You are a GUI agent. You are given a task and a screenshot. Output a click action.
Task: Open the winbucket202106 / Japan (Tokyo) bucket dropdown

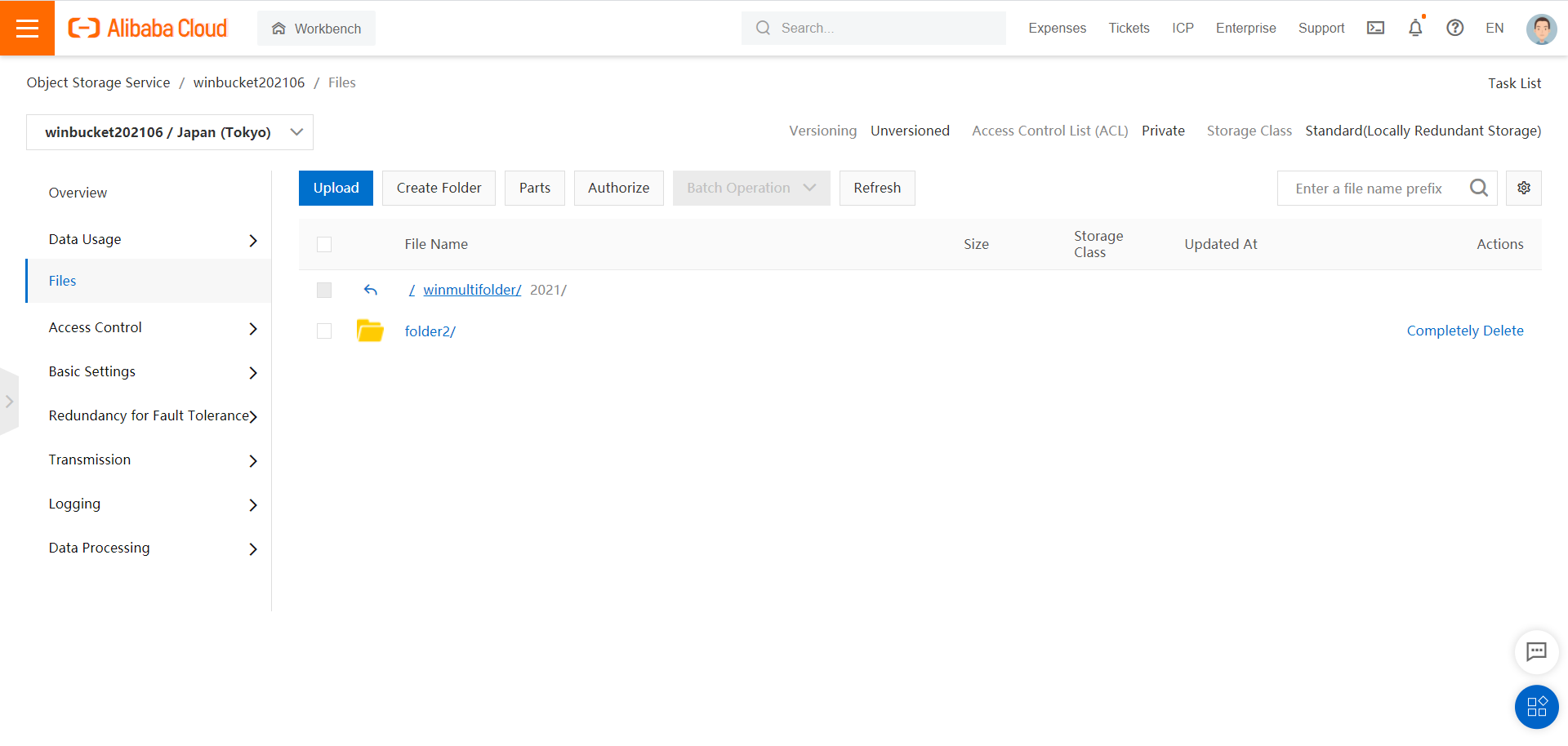pyautogui.click(x=170, y=132)
